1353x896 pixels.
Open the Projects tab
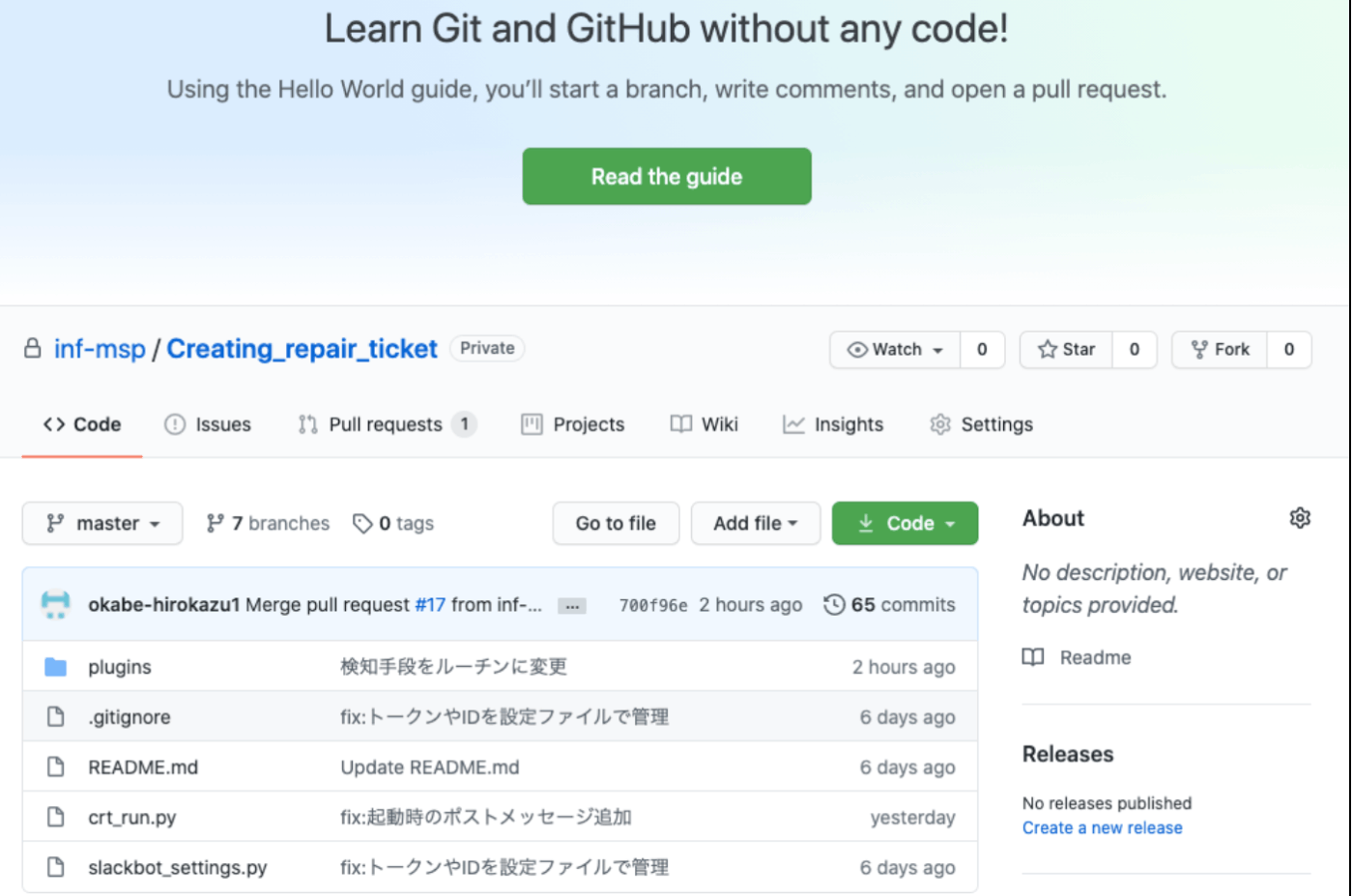573,424
